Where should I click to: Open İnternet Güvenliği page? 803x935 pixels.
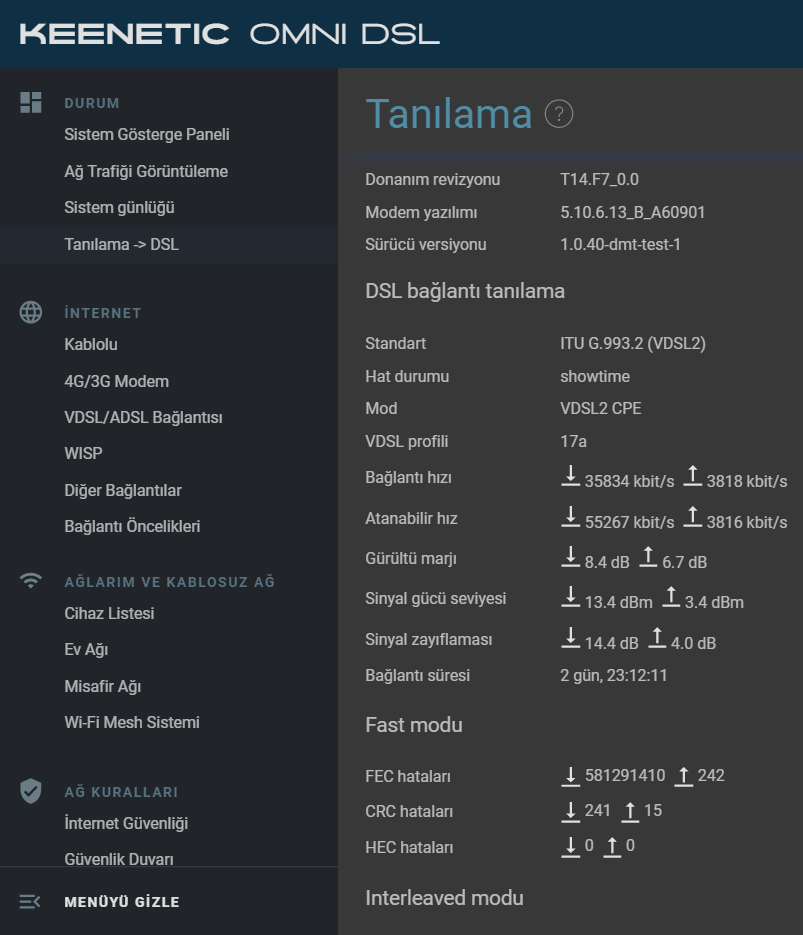(x=126, y=823)
